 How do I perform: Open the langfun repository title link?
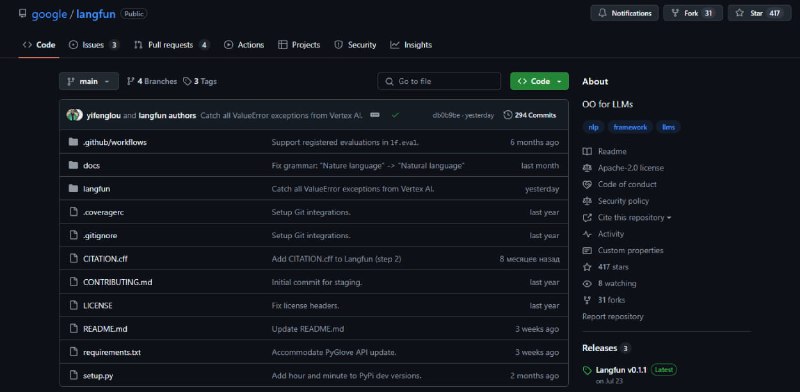point(95,14)
